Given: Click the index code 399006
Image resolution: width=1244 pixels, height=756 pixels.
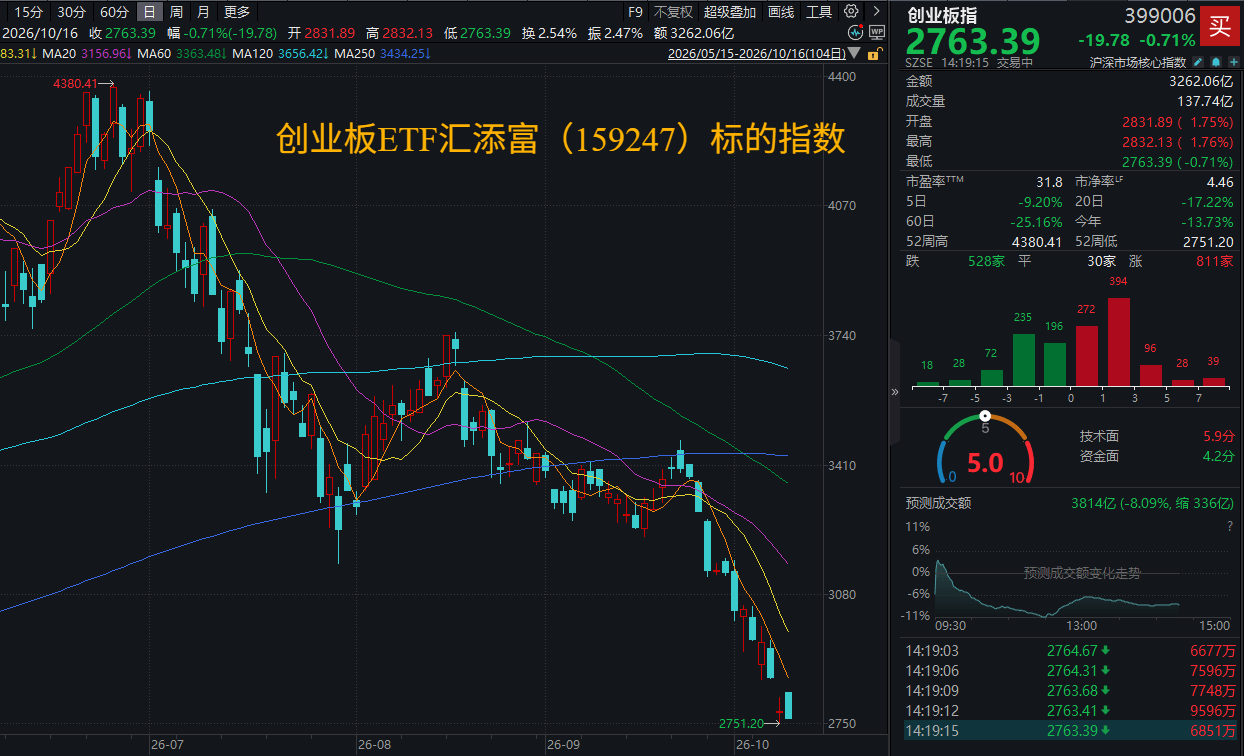Looking at the screenshot, I should 1159,16.
